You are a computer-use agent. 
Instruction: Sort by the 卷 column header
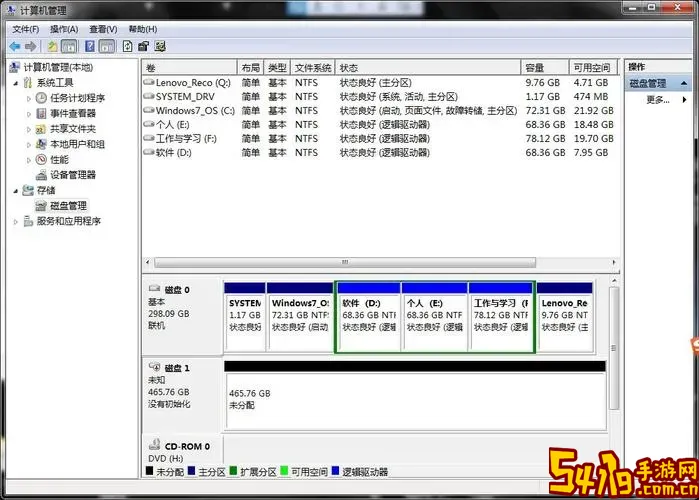pyautogui.click(x=189, y=68)
